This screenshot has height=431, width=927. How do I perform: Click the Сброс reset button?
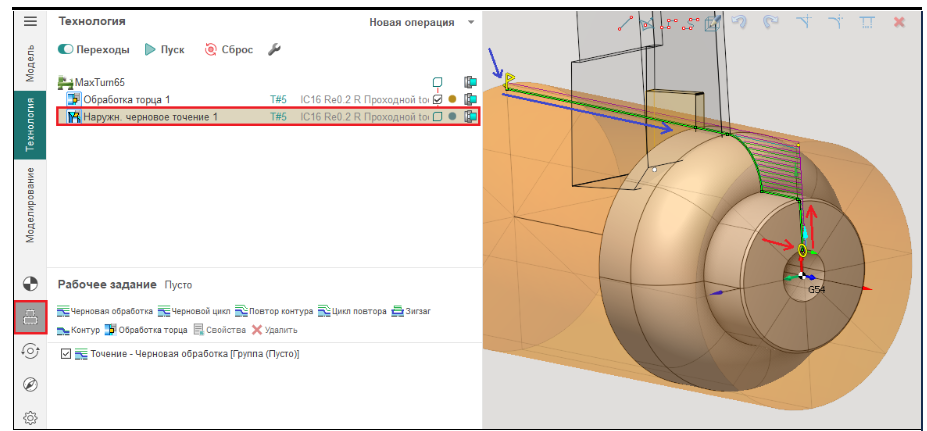tap(229, 49)
